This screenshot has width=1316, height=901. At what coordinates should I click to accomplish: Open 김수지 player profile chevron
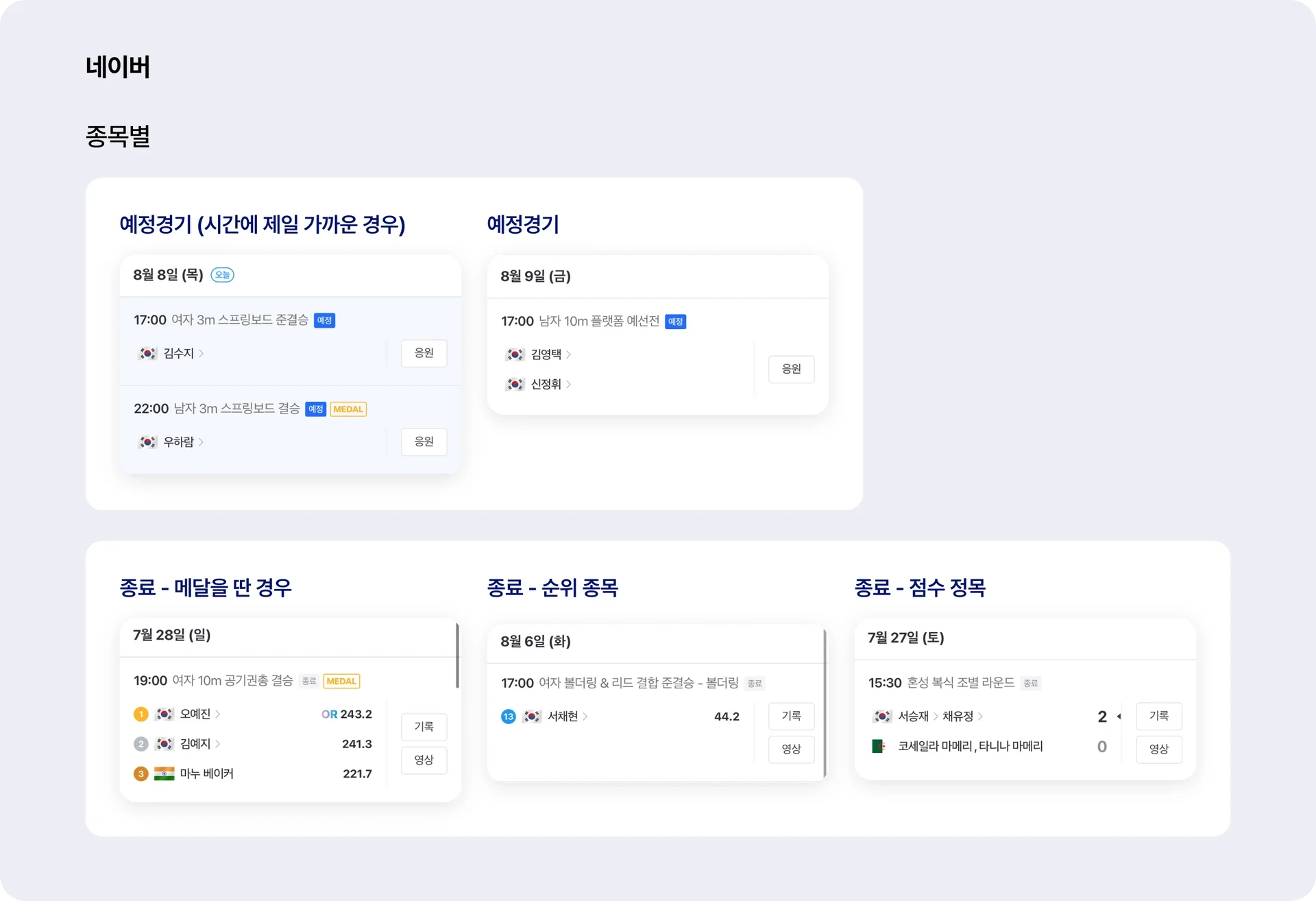pyautogui.click(x=202, y=354)
